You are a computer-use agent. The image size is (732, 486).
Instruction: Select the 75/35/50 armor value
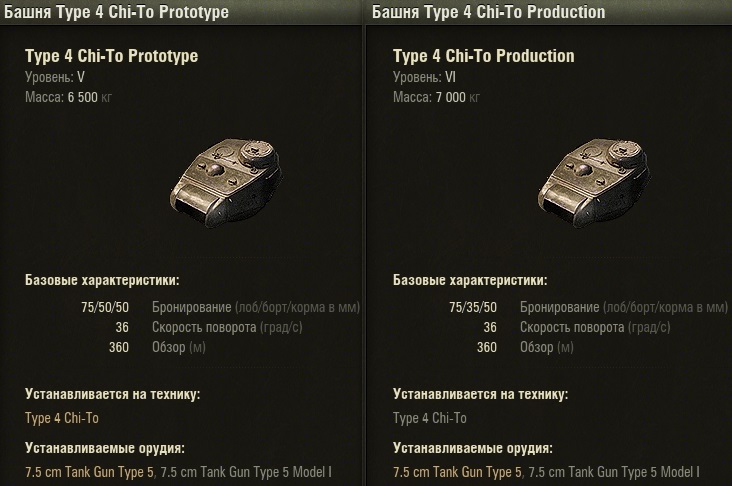(473, 307)
